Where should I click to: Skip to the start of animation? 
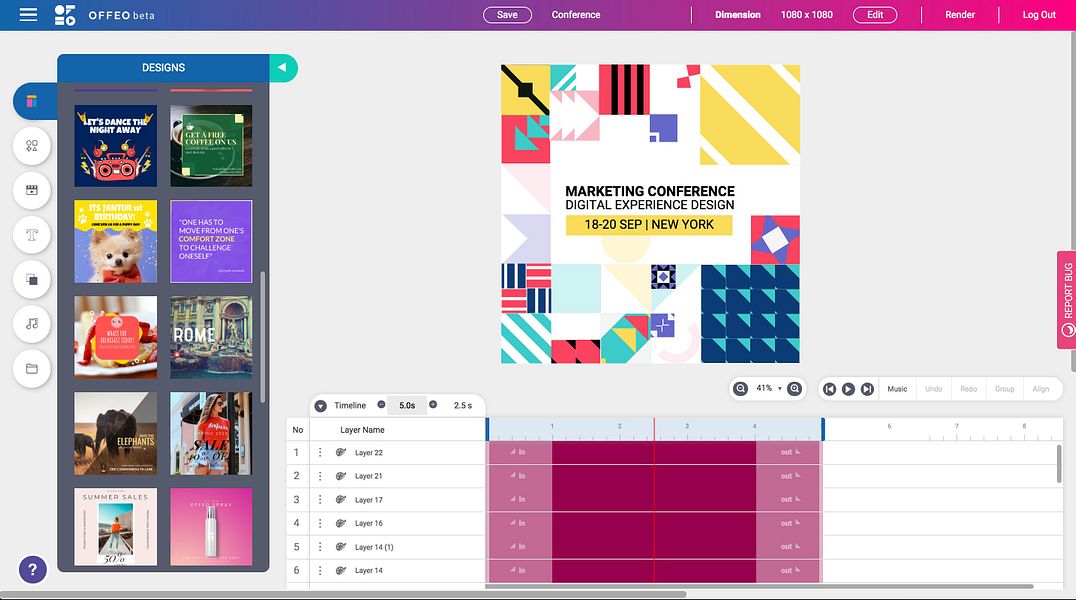coord(829,389)
